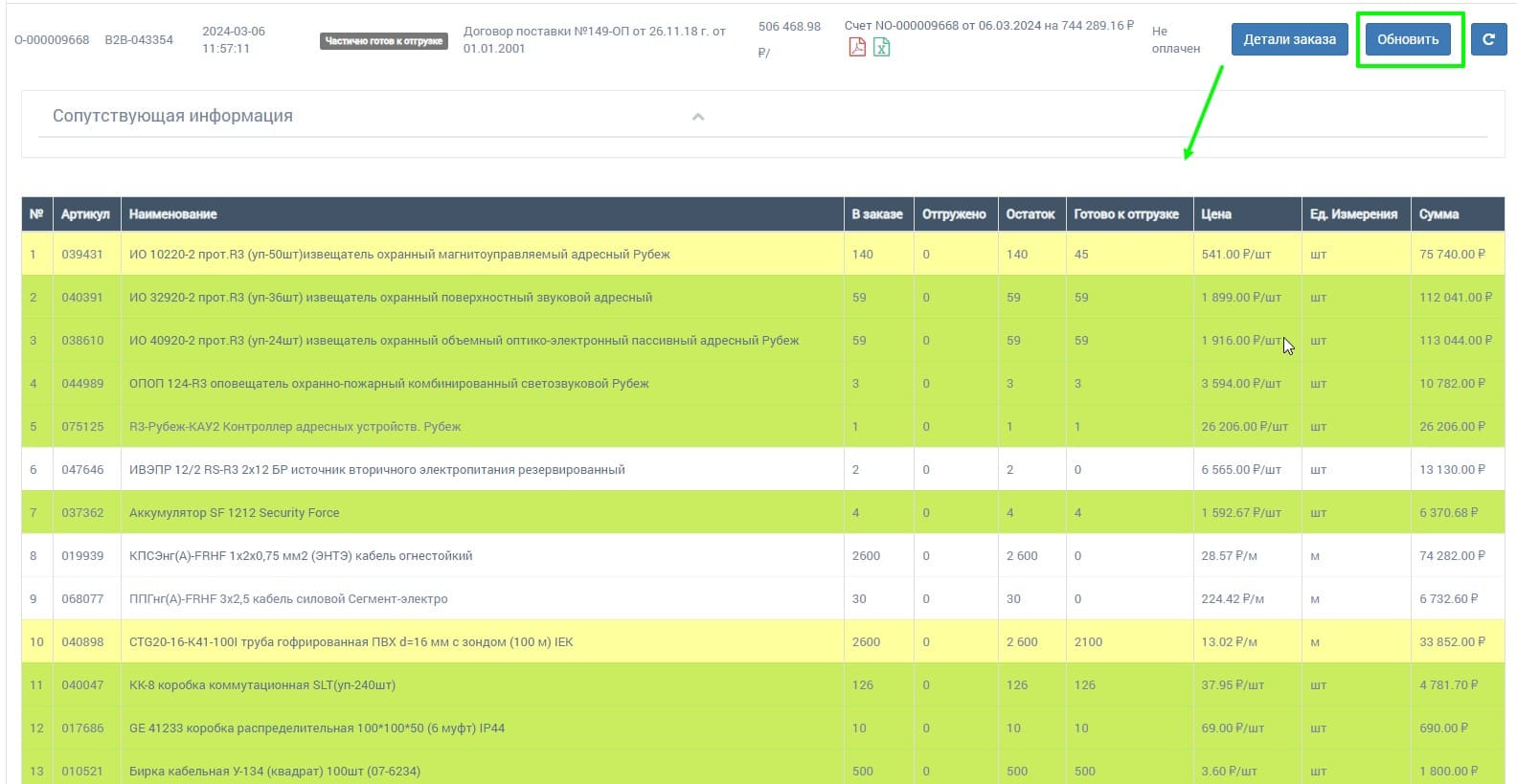1517x784 pixels.
Task: Click the price 6 565.00 ₽/шт
Action: 1241,470
